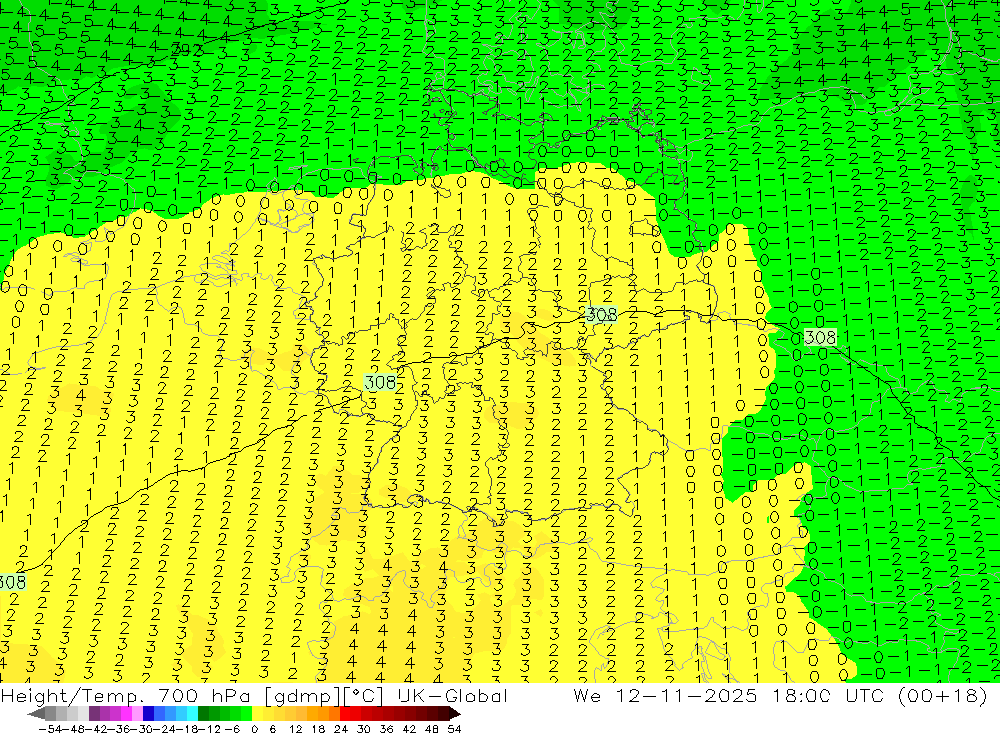Click the "-6" legend value
Screen dimensions: 1000x733
tap(232, 729)
